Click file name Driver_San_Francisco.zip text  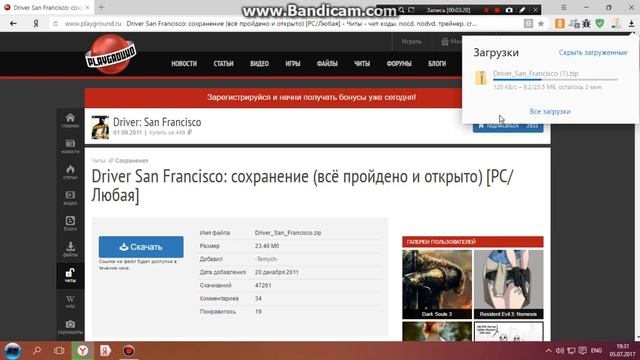click(x=288, y=233)
